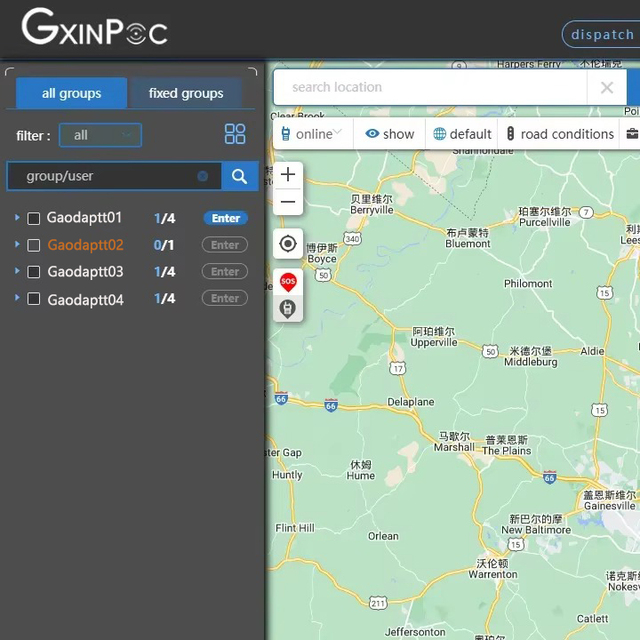The image size is (640, 640).
Task: Open the filter all dropdown
Action: (100, 135)
